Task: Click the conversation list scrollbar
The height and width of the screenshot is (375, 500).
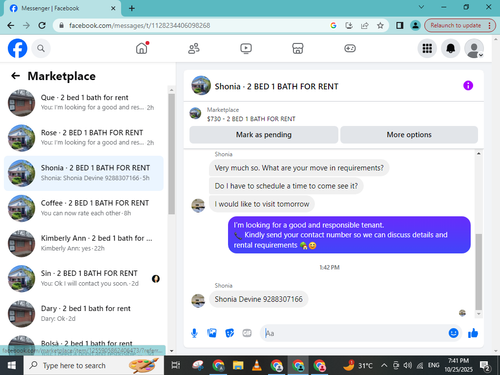Action: (171, 153)
